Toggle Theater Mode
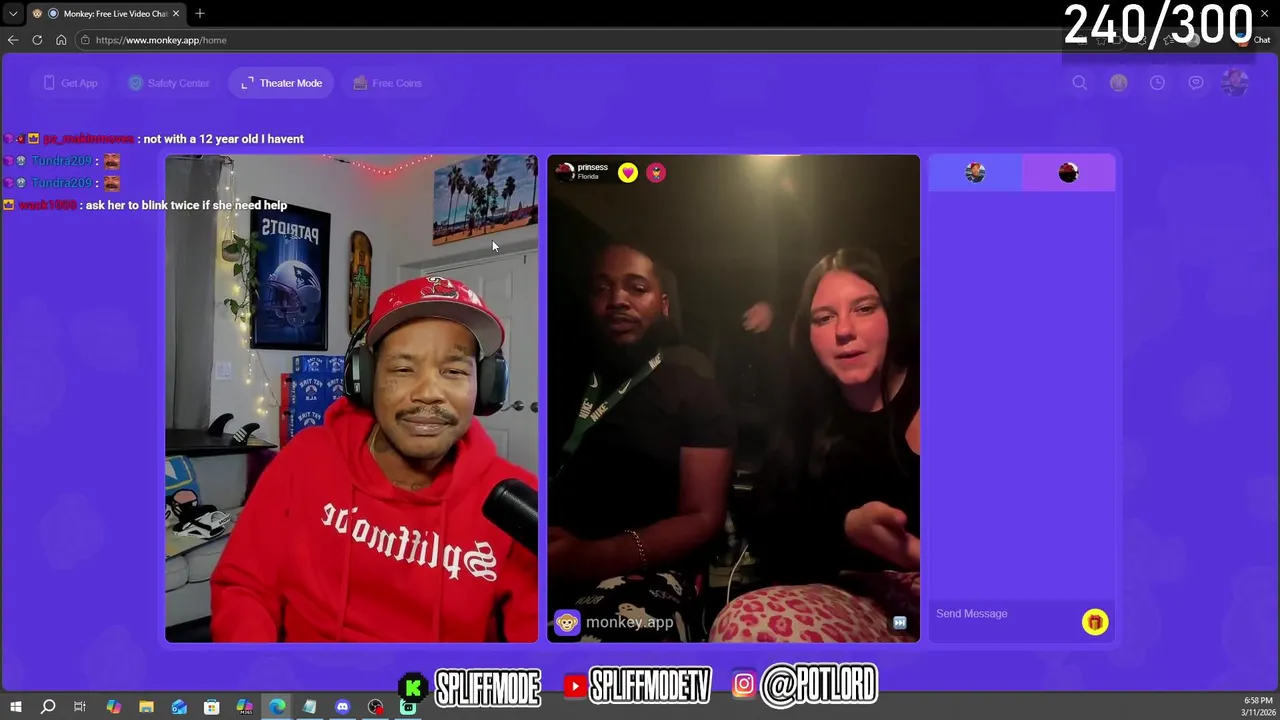1280x720 pixels. click(281, 83)
